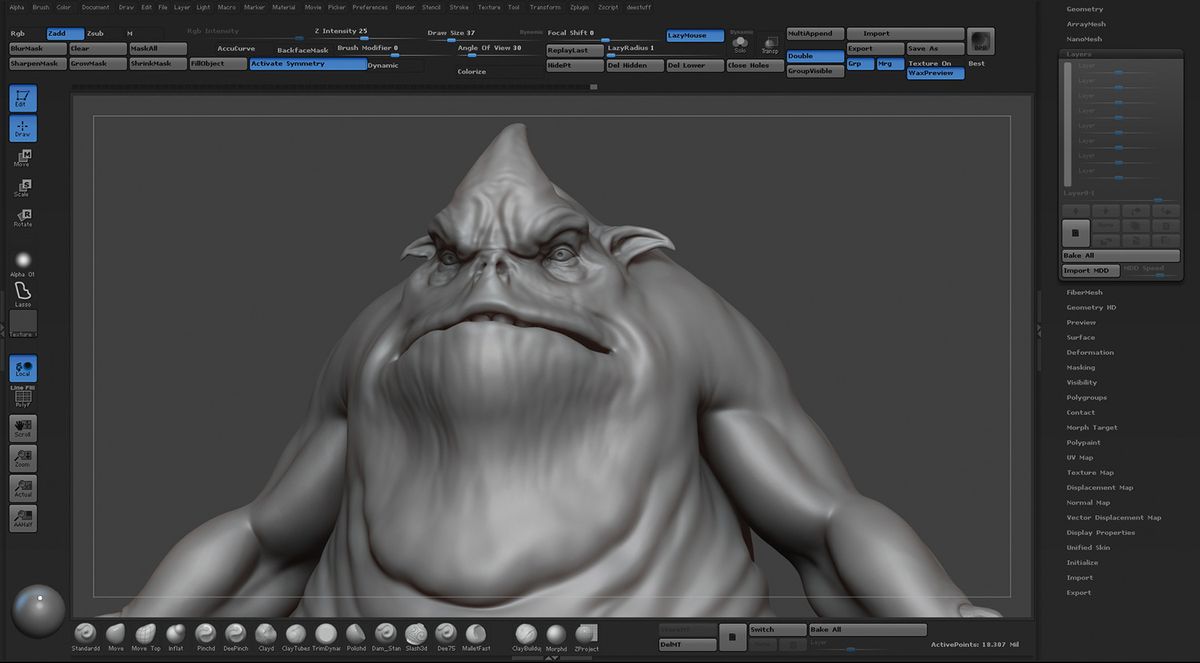Select the Inflat brush
The image size is (1200, 663).
pos(175,634)
